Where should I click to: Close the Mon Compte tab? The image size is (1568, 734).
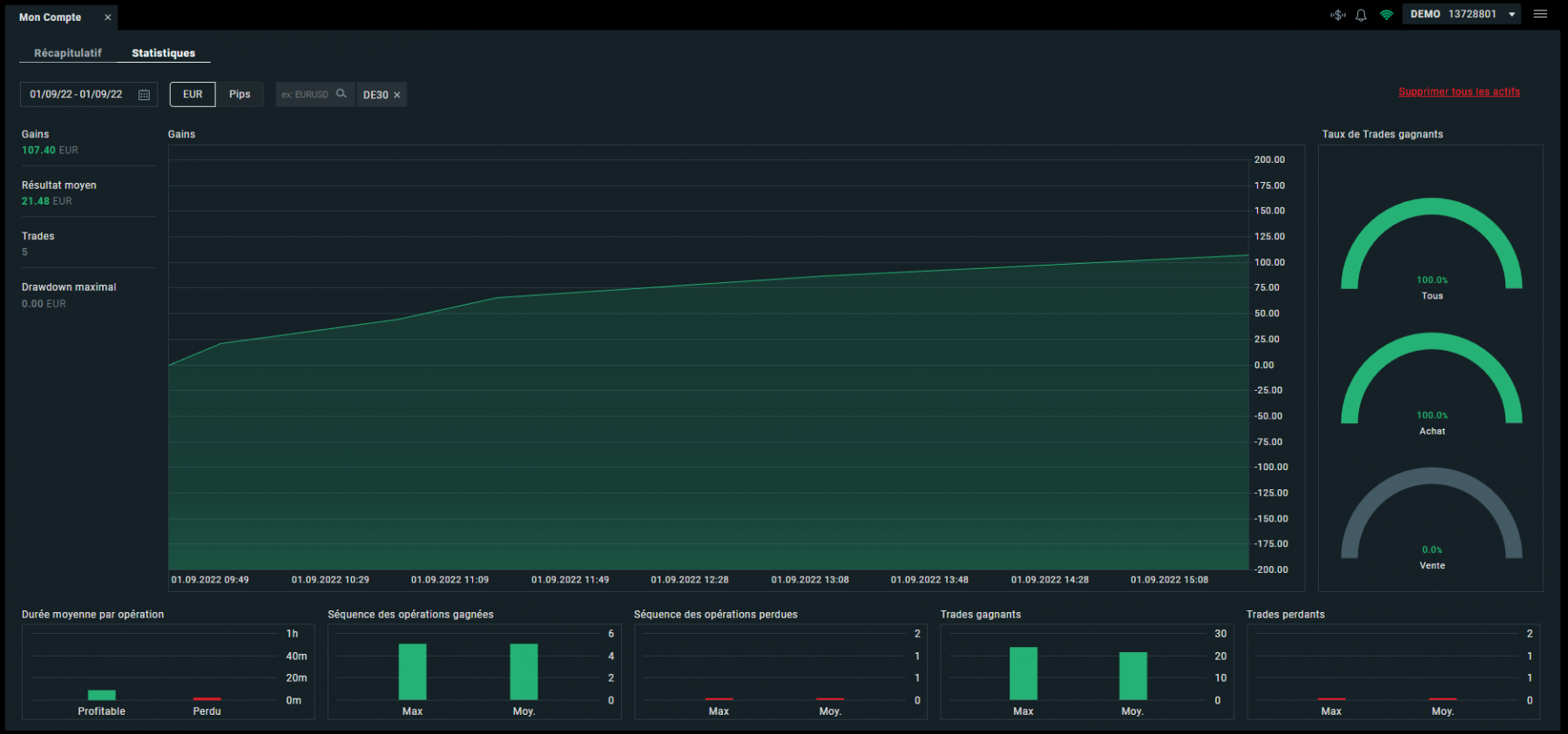(x=108, y=17)
